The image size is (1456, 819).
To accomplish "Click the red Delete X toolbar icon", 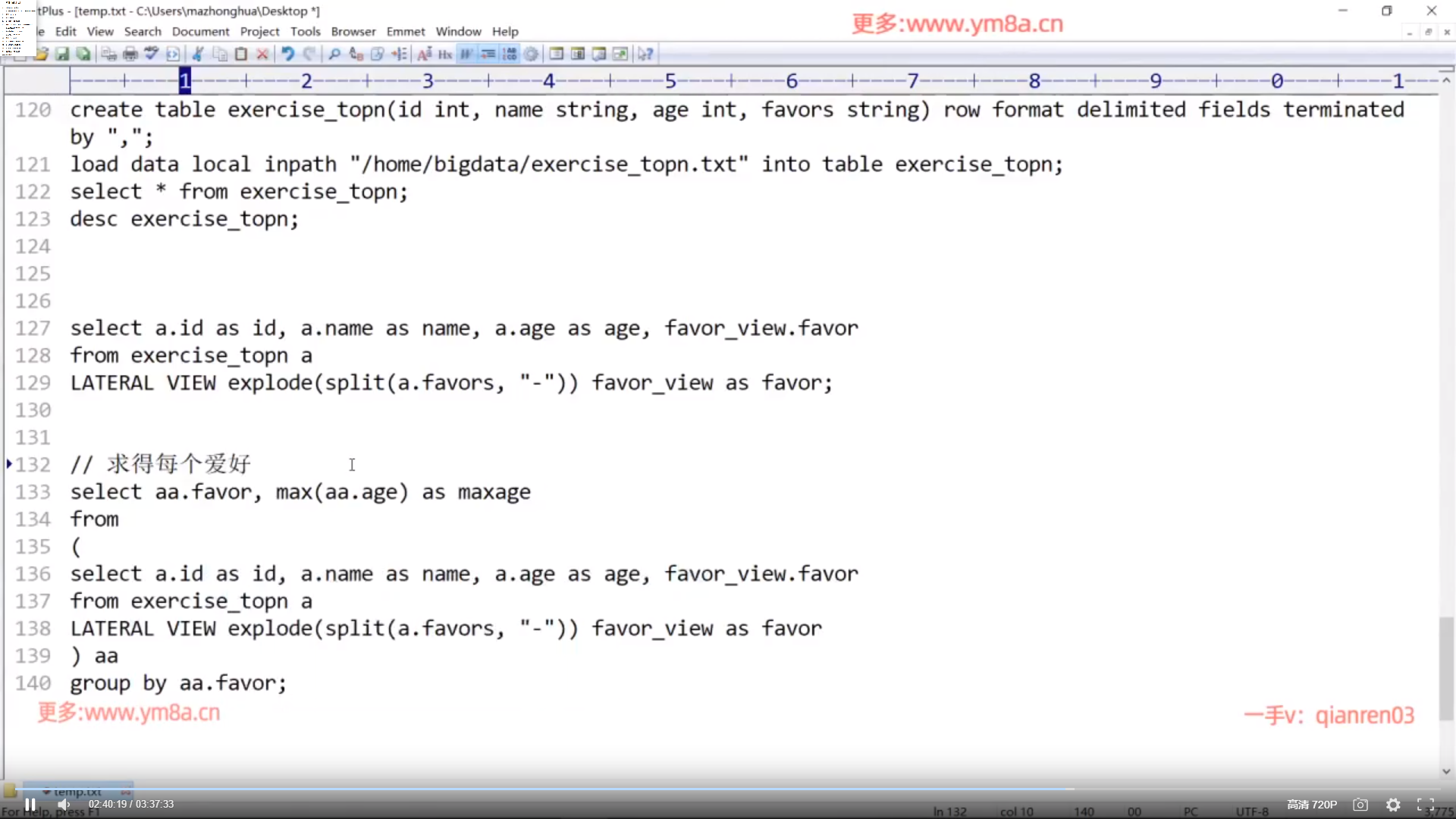I will tap(262, 54).
